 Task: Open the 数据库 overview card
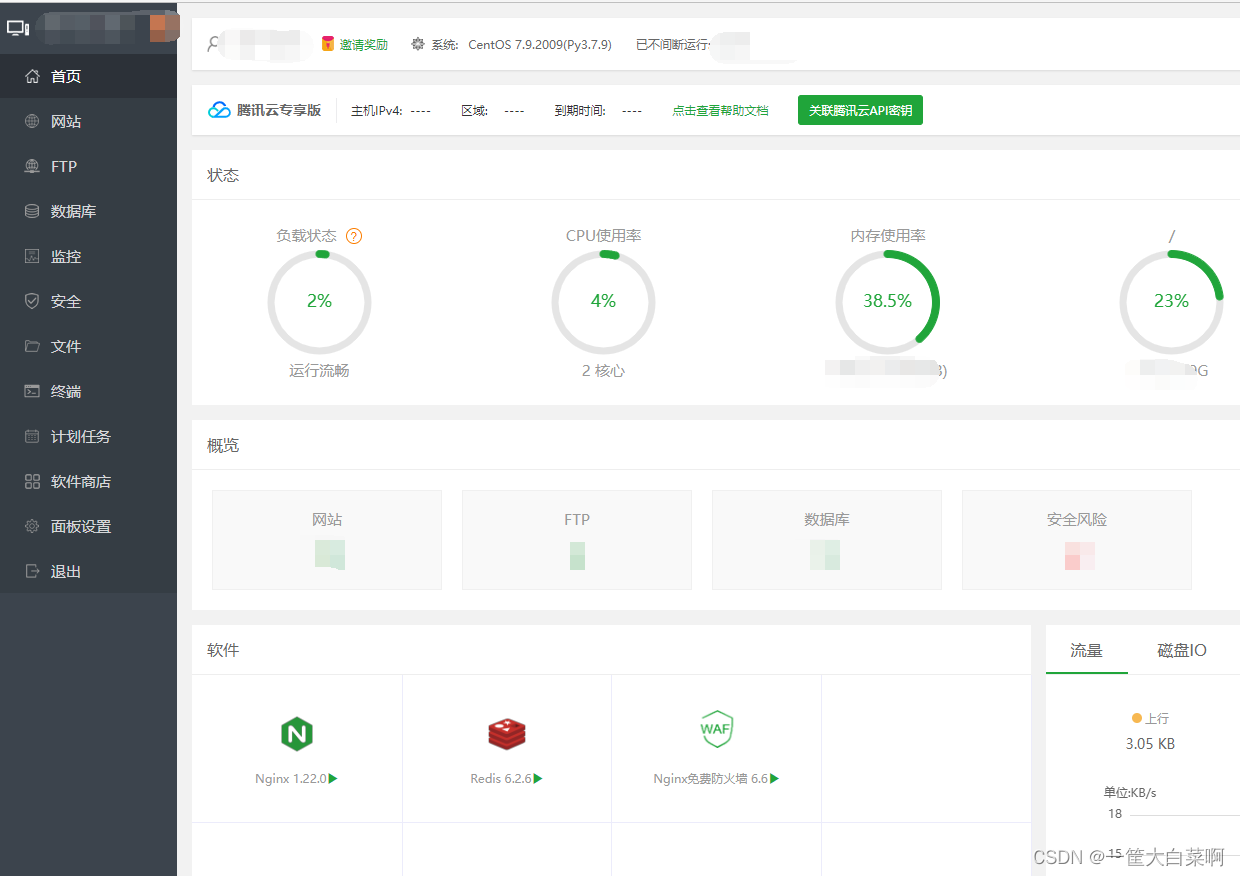coord(827,540)
